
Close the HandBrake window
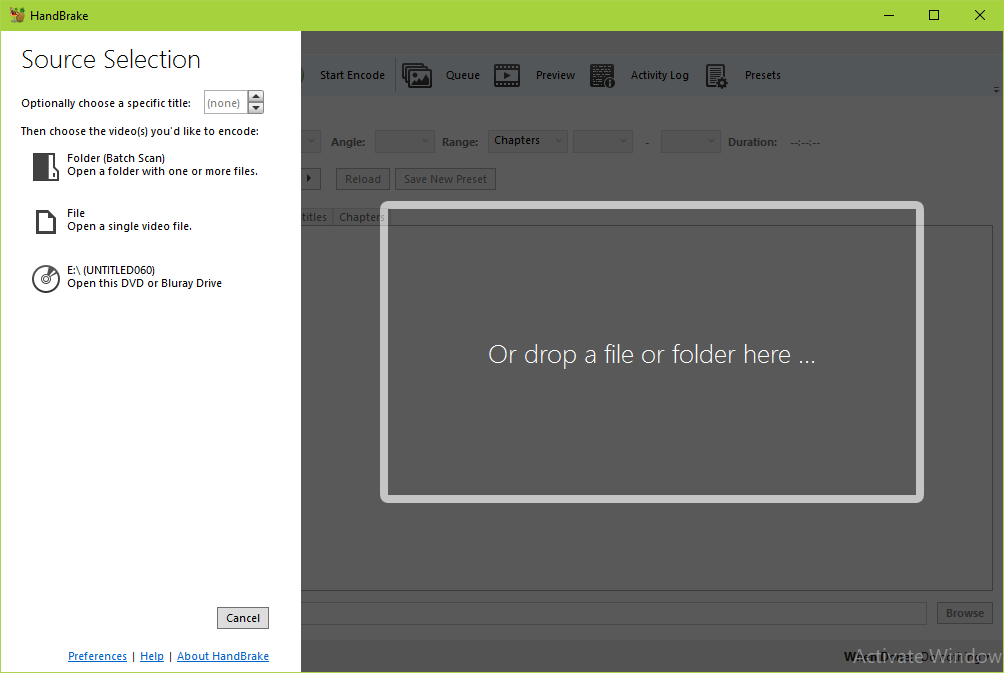pyautogui.click(x=980, y=15)
